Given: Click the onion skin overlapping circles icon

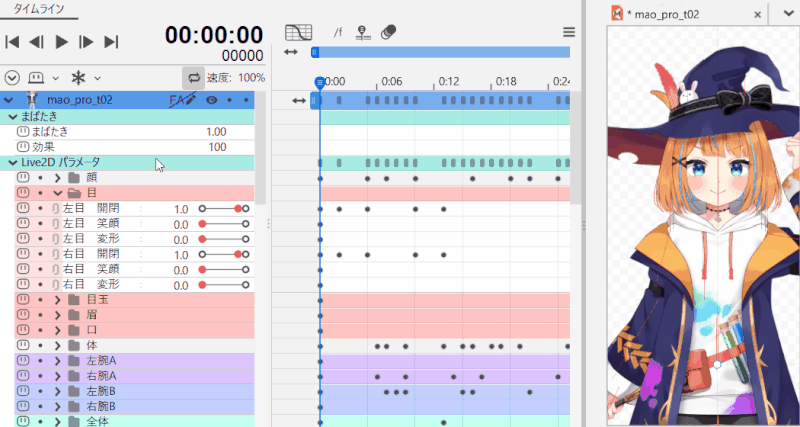Looking at the screenshot, I should [389, 32].
